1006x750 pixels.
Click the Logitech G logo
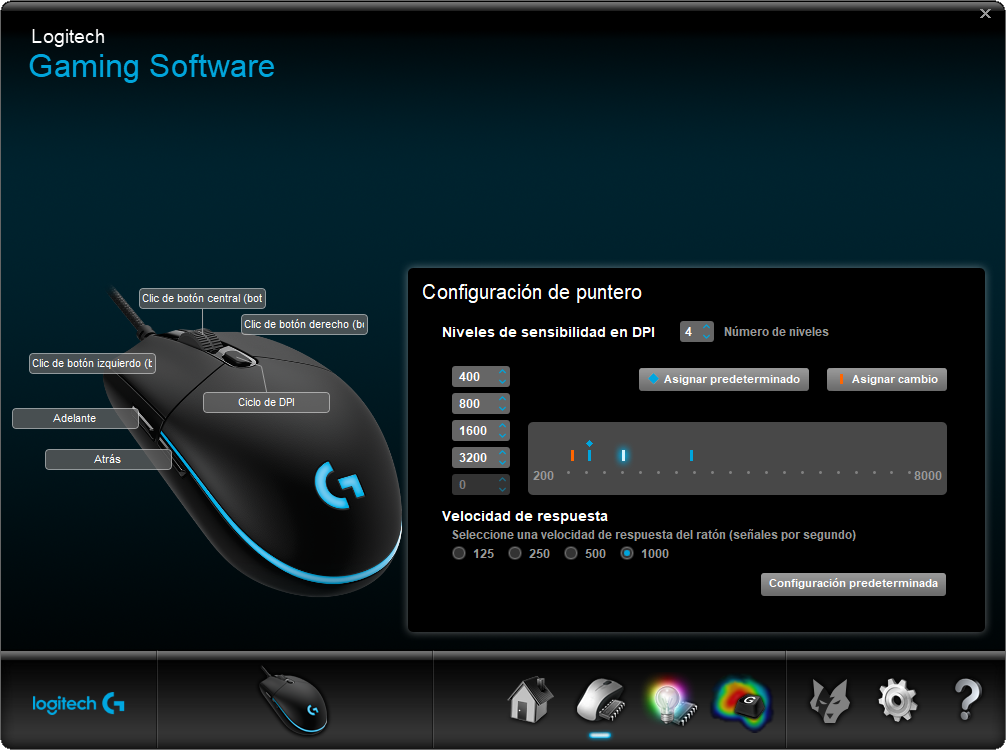79,703
